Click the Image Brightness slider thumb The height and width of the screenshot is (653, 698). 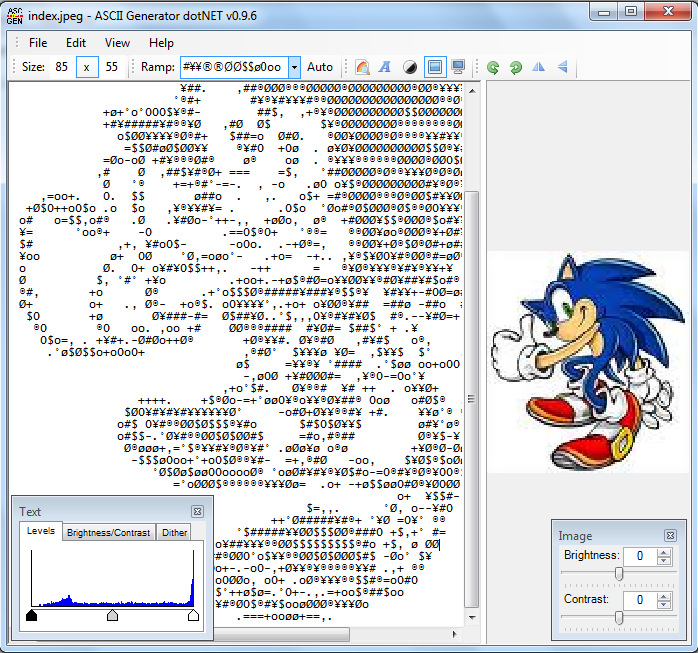(619, 573)
